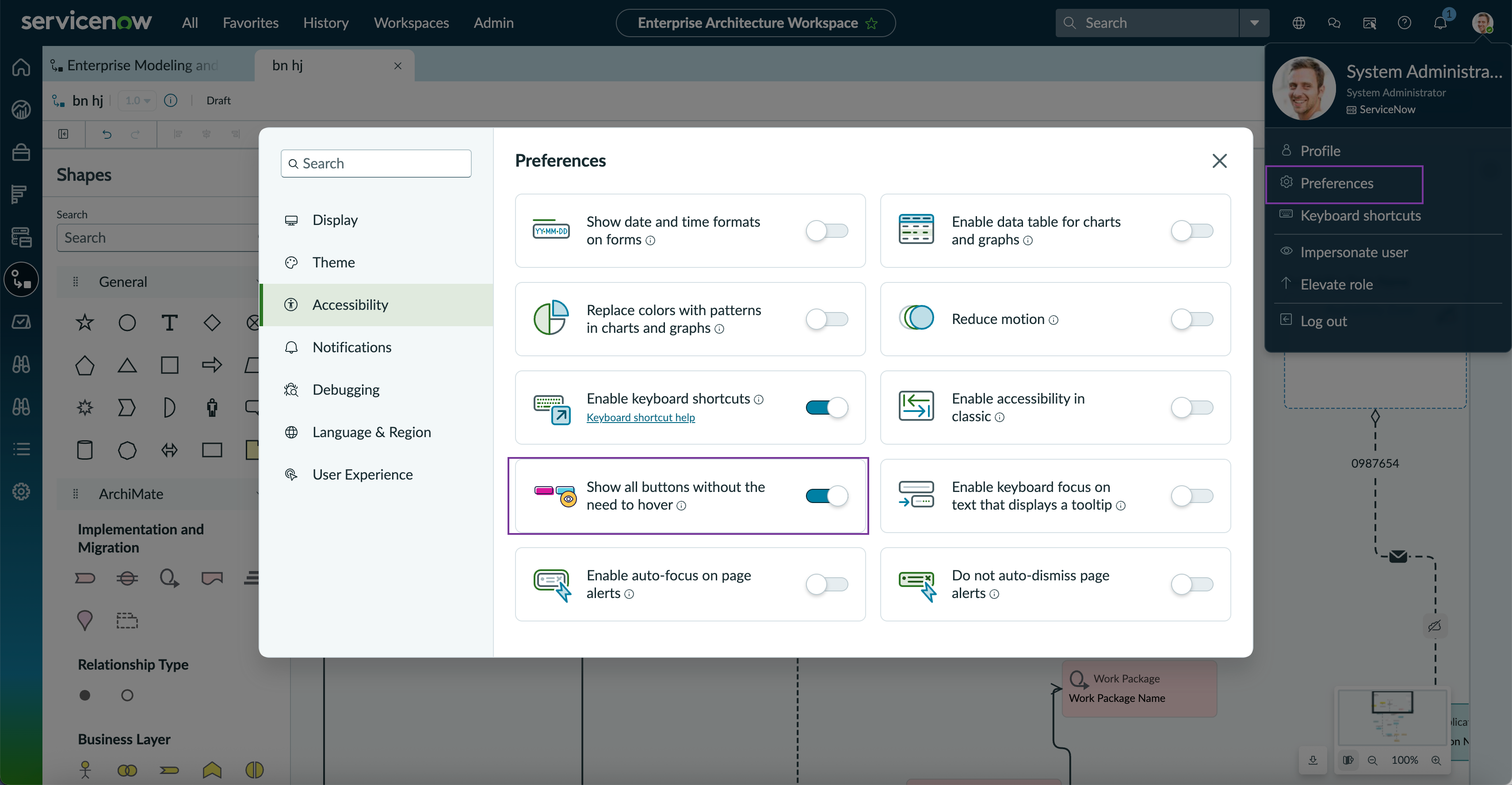This screenshot has height=785, width=1512.
Task: Click the redo arrow in diagram toolbar
Action: (135, 134)
